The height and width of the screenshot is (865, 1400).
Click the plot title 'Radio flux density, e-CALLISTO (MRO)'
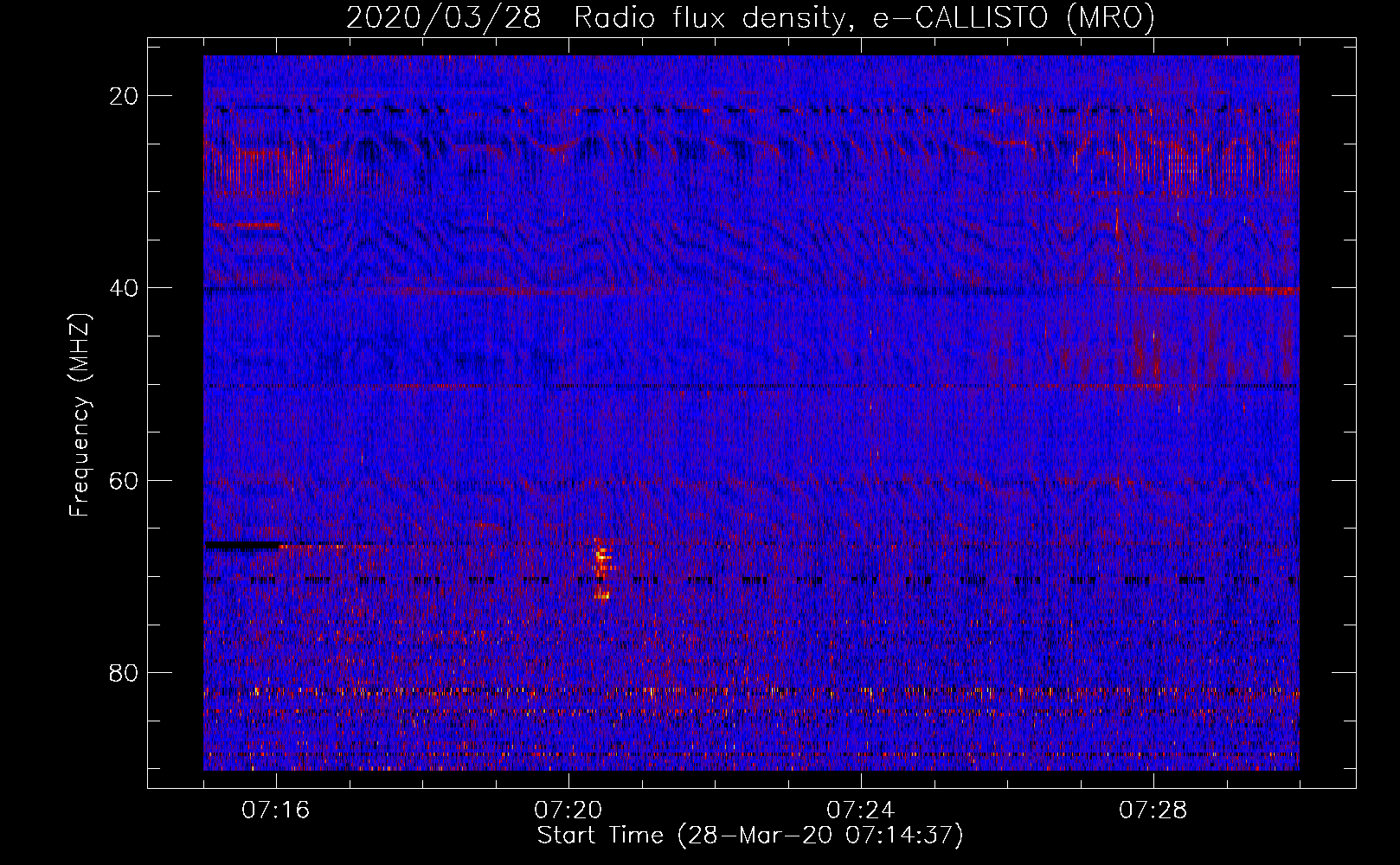864,17
